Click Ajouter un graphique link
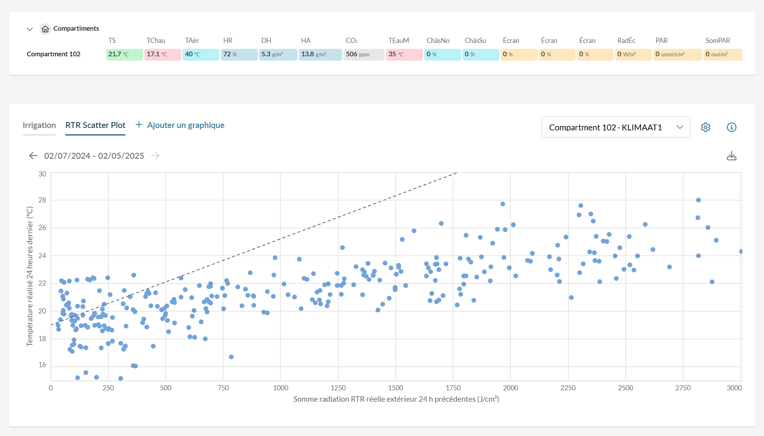 click(x=185, y=125)
